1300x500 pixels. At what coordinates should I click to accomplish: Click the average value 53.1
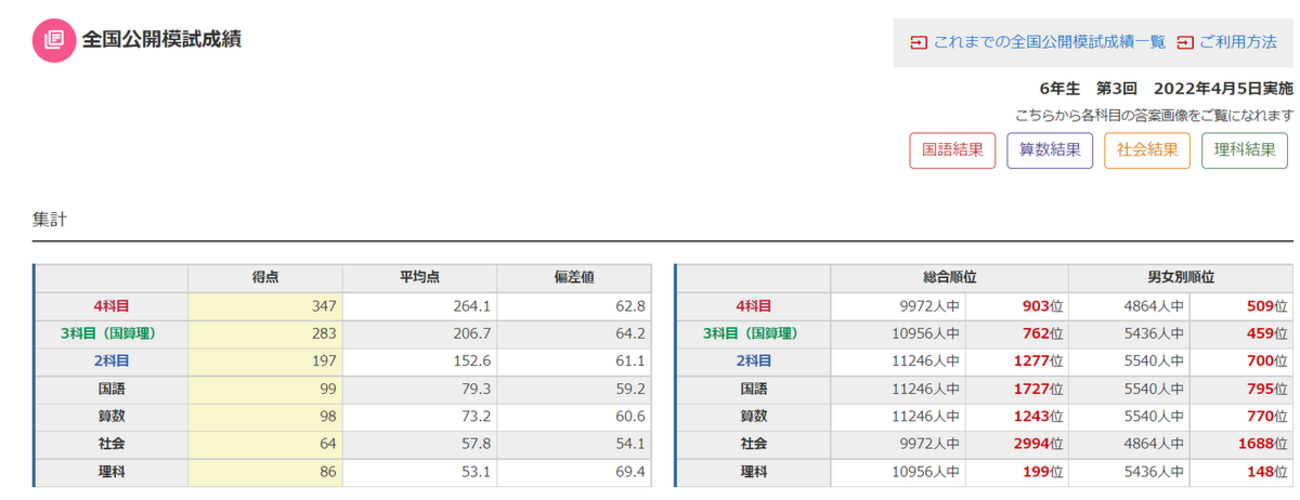pos(477,471)
